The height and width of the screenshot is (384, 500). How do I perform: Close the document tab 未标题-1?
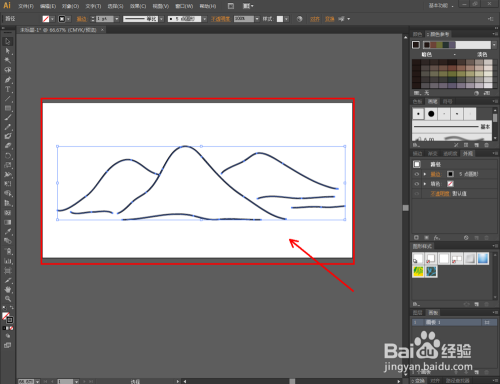(x=102, y=30)
